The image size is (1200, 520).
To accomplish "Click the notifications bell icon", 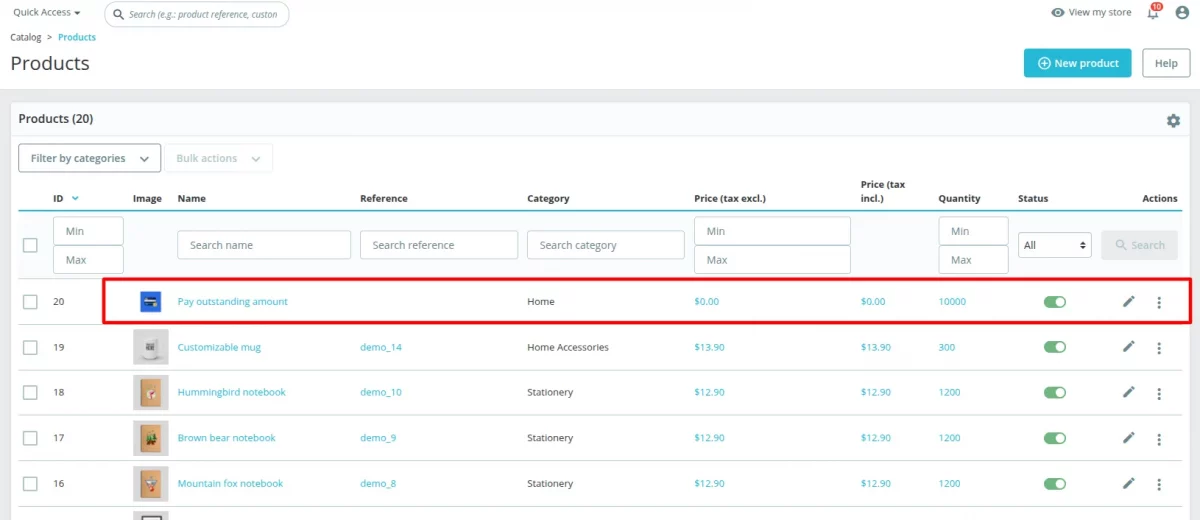I will 1153,13.
